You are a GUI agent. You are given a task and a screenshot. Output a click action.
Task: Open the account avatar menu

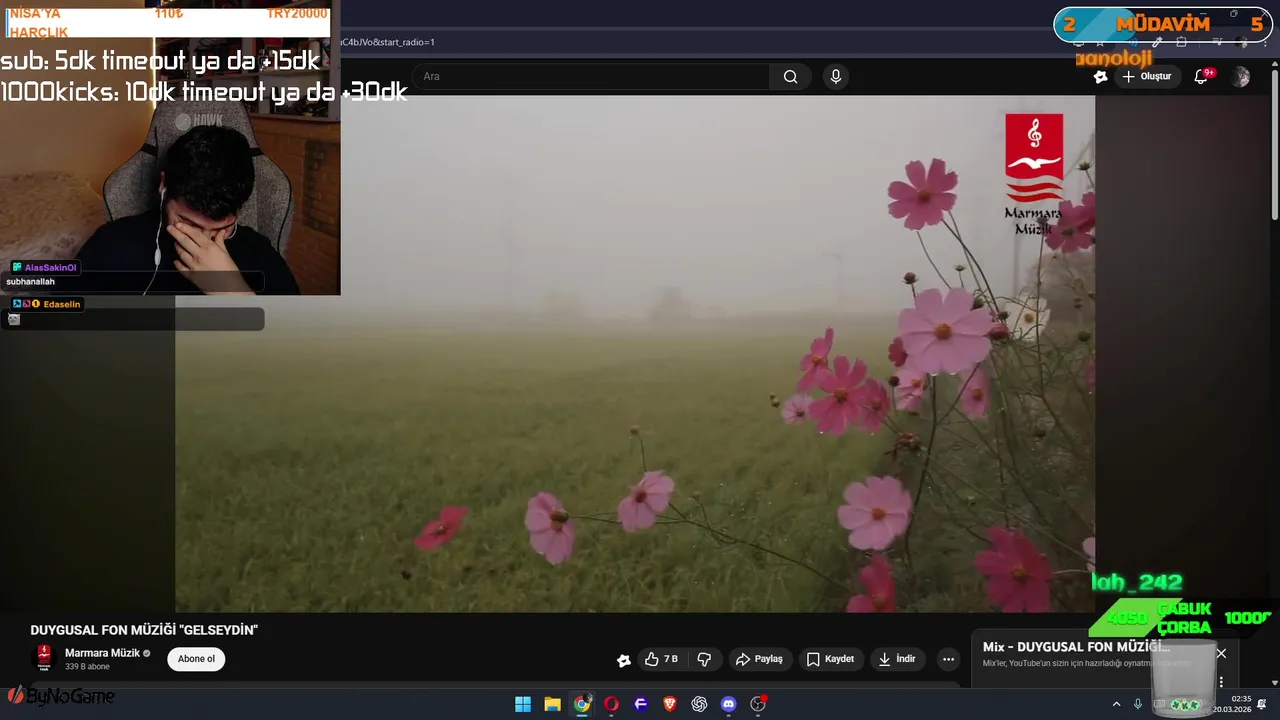(1241, 77)
